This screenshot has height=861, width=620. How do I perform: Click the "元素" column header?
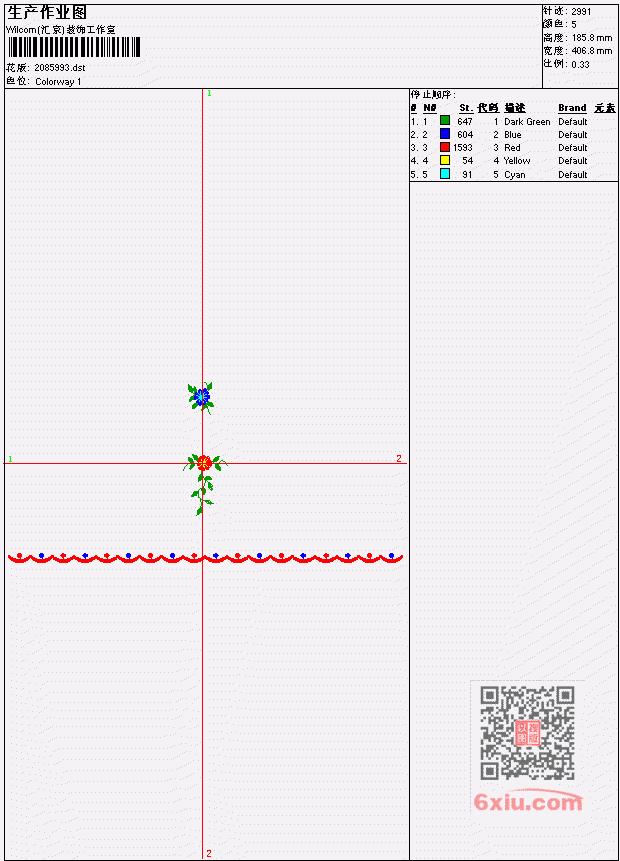click(605, 108)
